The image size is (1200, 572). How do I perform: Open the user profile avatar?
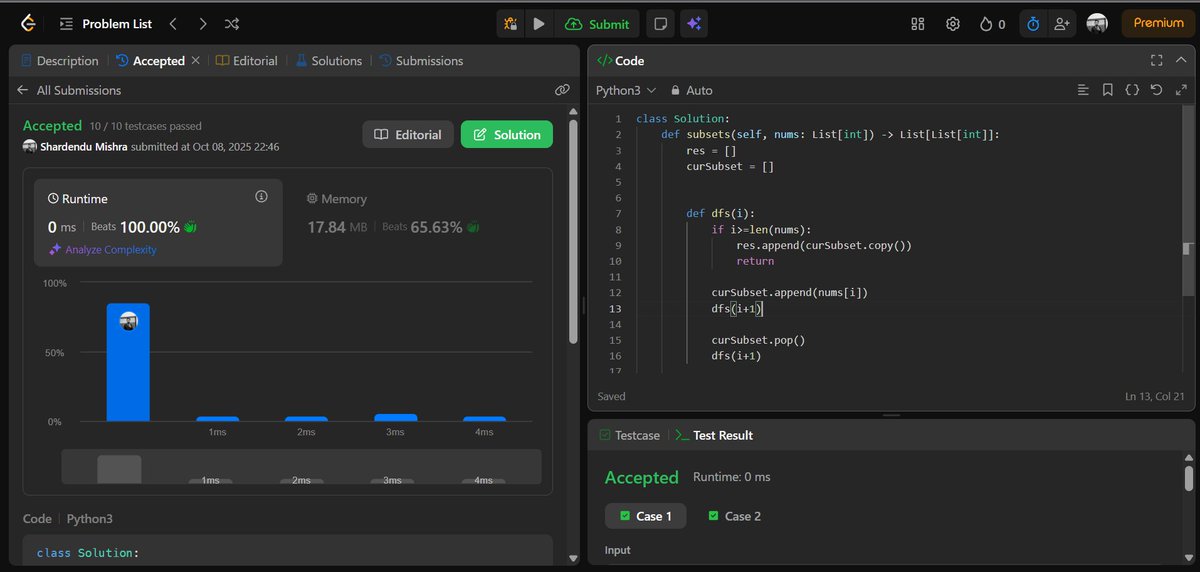coord(1097,24)
